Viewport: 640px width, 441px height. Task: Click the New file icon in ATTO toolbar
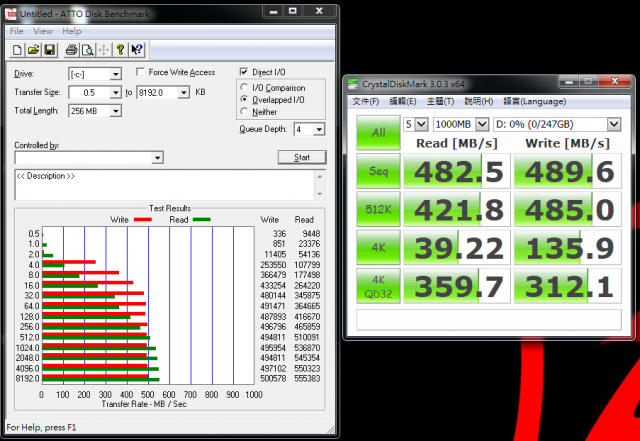pyautogui.click(x=17, y=50)
